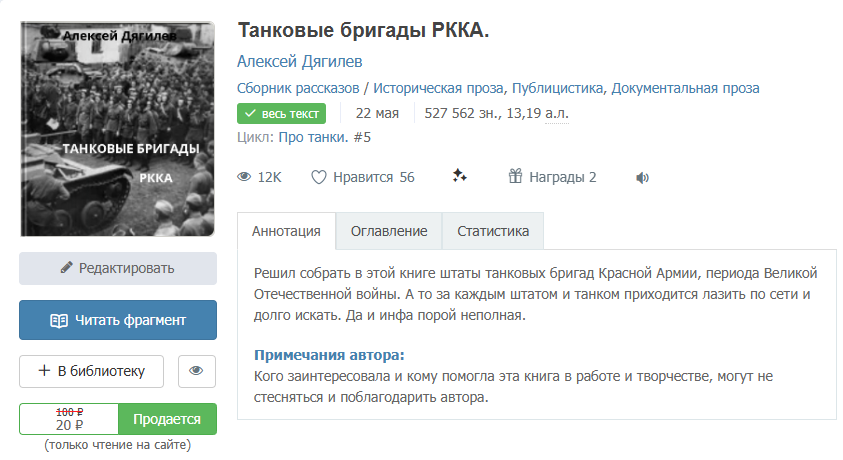Toggle the eye watch button beside library
843x460 pixels.
(x=196, y=371)
